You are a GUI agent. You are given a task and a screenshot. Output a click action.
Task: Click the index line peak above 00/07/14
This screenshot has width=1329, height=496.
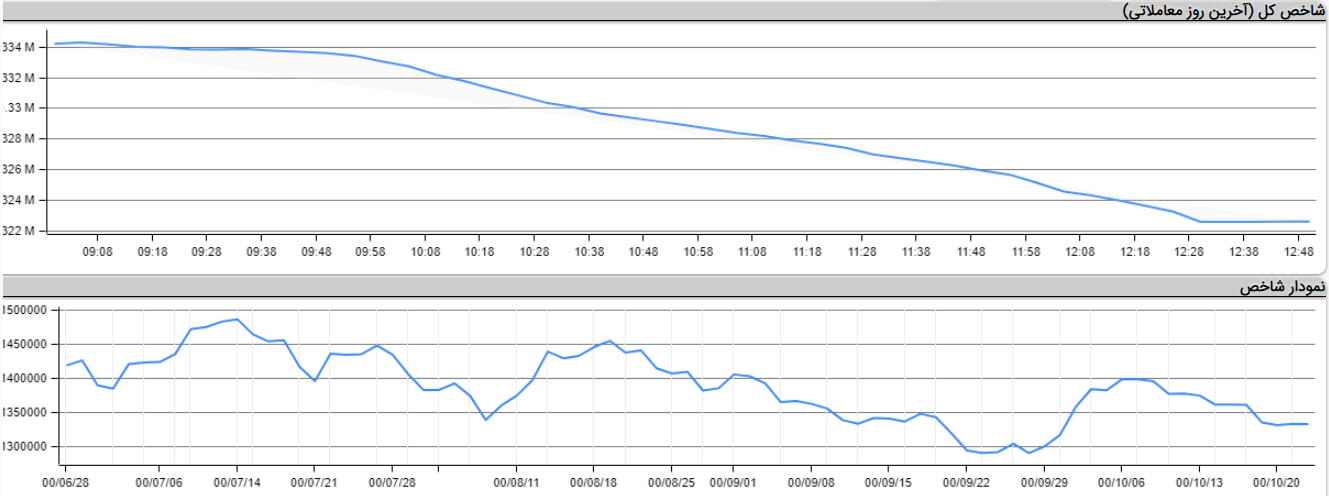coord(237,319)
